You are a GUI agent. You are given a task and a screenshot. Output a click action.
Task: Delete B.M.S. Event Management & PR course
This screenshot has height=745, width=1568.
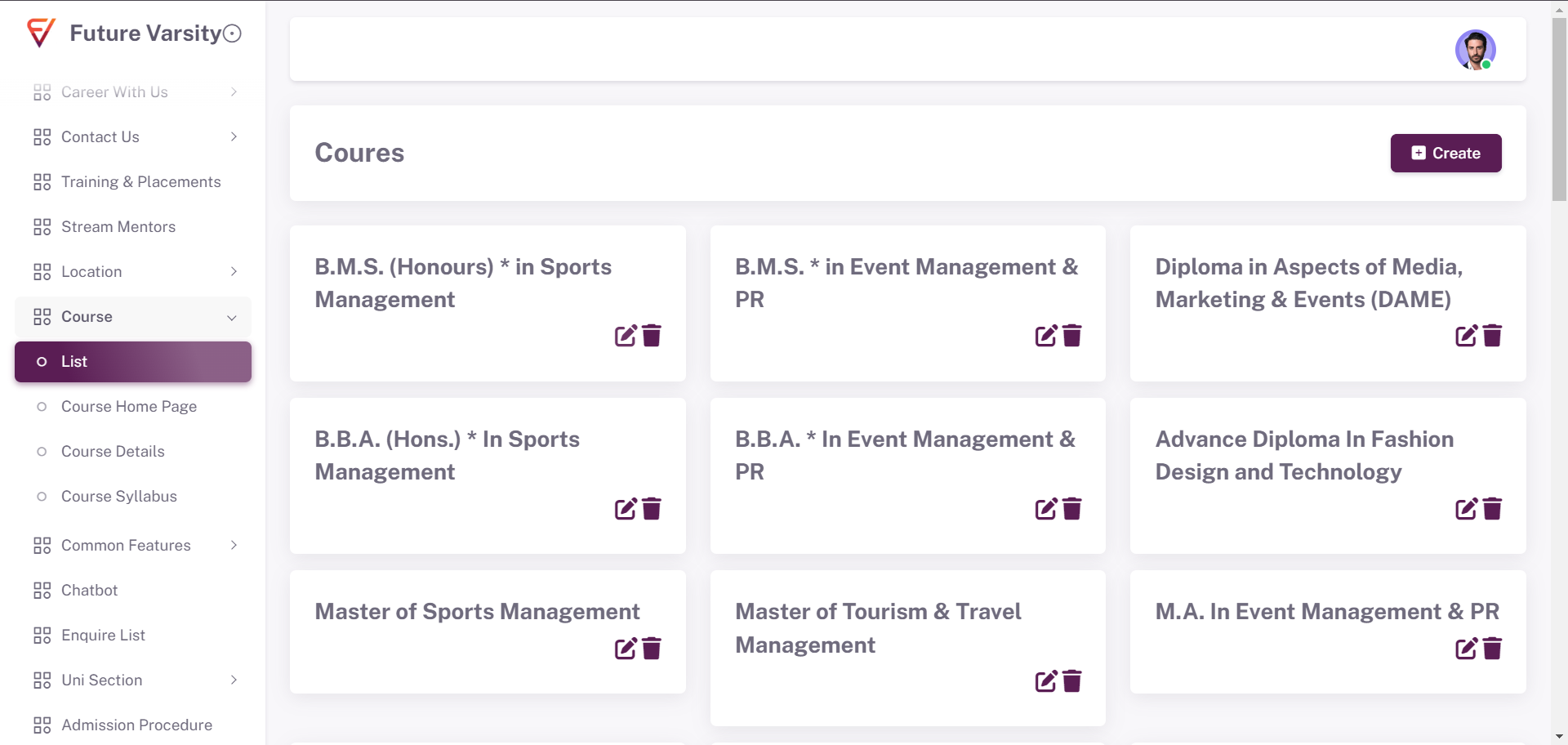[x=1072, y=336]
